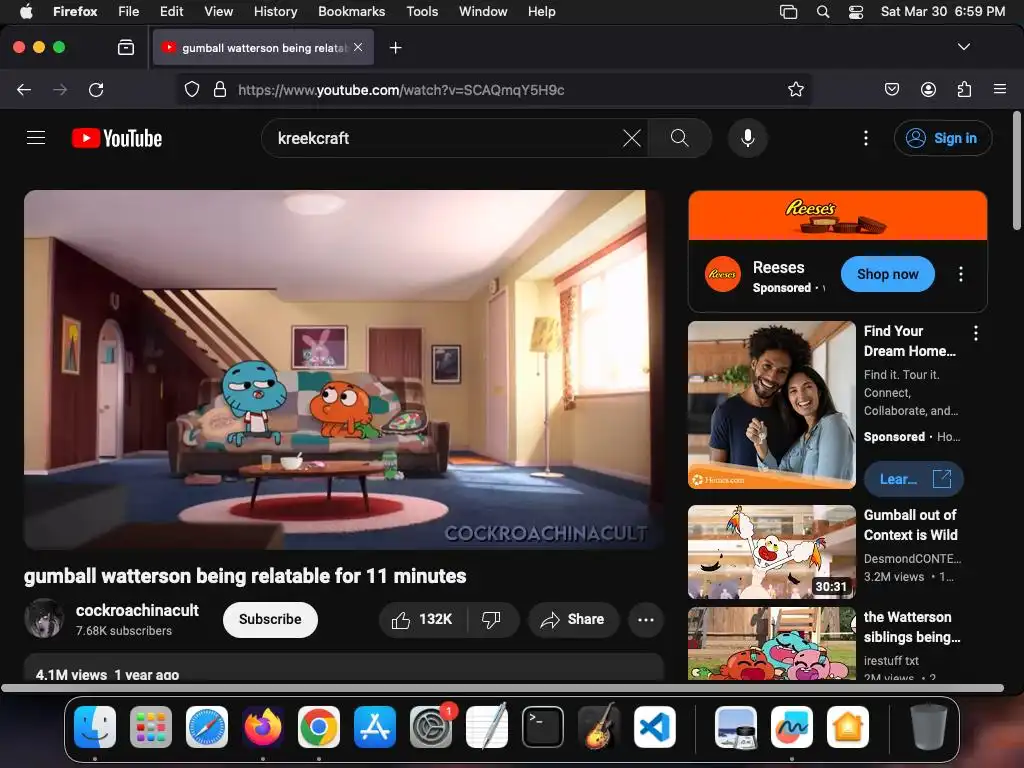This screenshot has height=768, width=1024.
Task: Open three-dot menu on Reeses ad
Action: [961, 274]
